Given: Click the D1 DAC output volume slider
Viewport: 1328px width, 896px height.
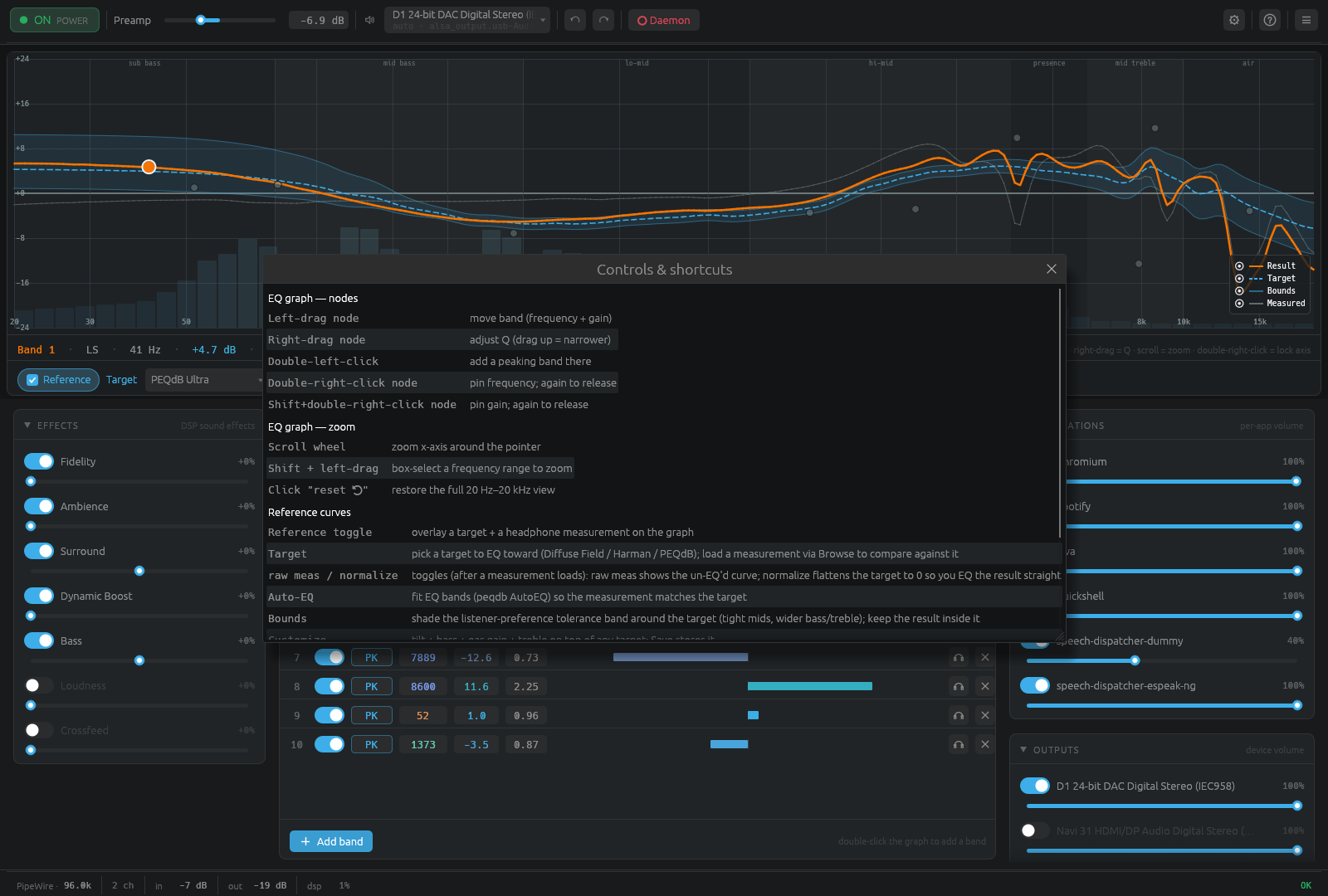Looking at the screenshot, I should coord(1162,806).
